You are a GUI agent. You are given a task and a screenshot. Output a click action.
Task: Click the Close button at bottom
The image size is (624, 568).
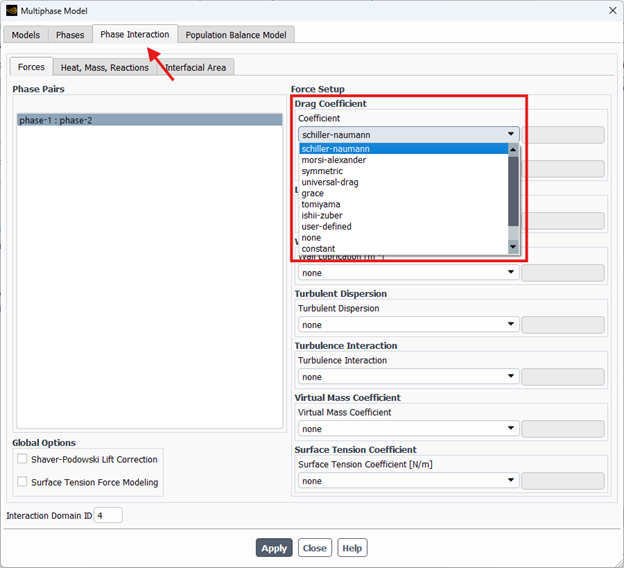click(315, 548)
